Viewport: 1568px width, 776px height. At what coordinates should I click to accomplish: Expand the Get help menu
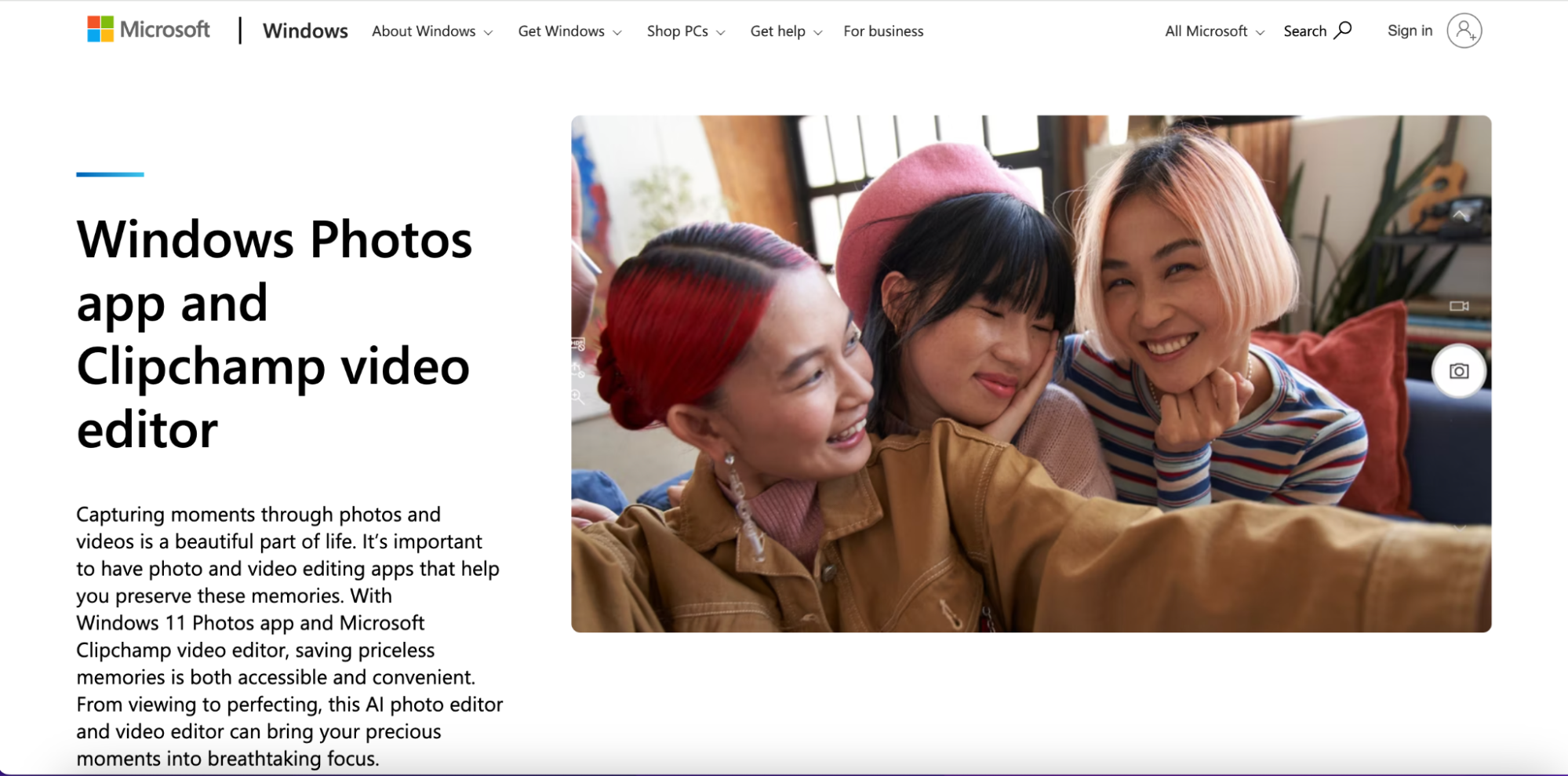coord(786,31)
